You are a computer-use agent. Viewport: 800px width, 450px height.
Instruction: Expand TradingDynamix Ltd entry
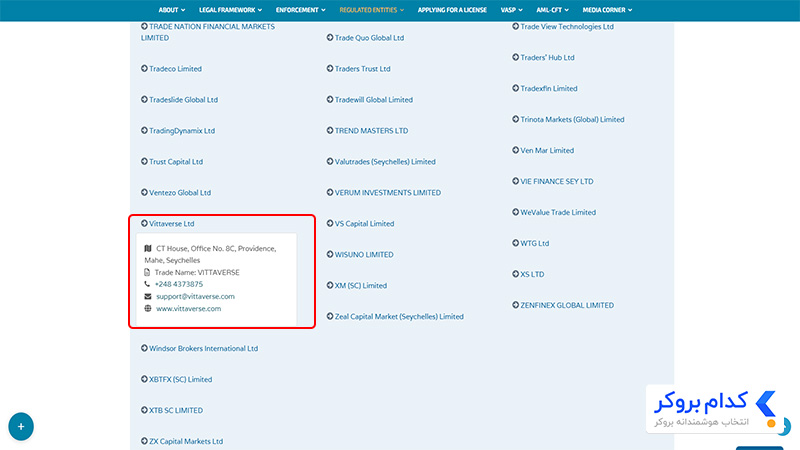[178, 131]
